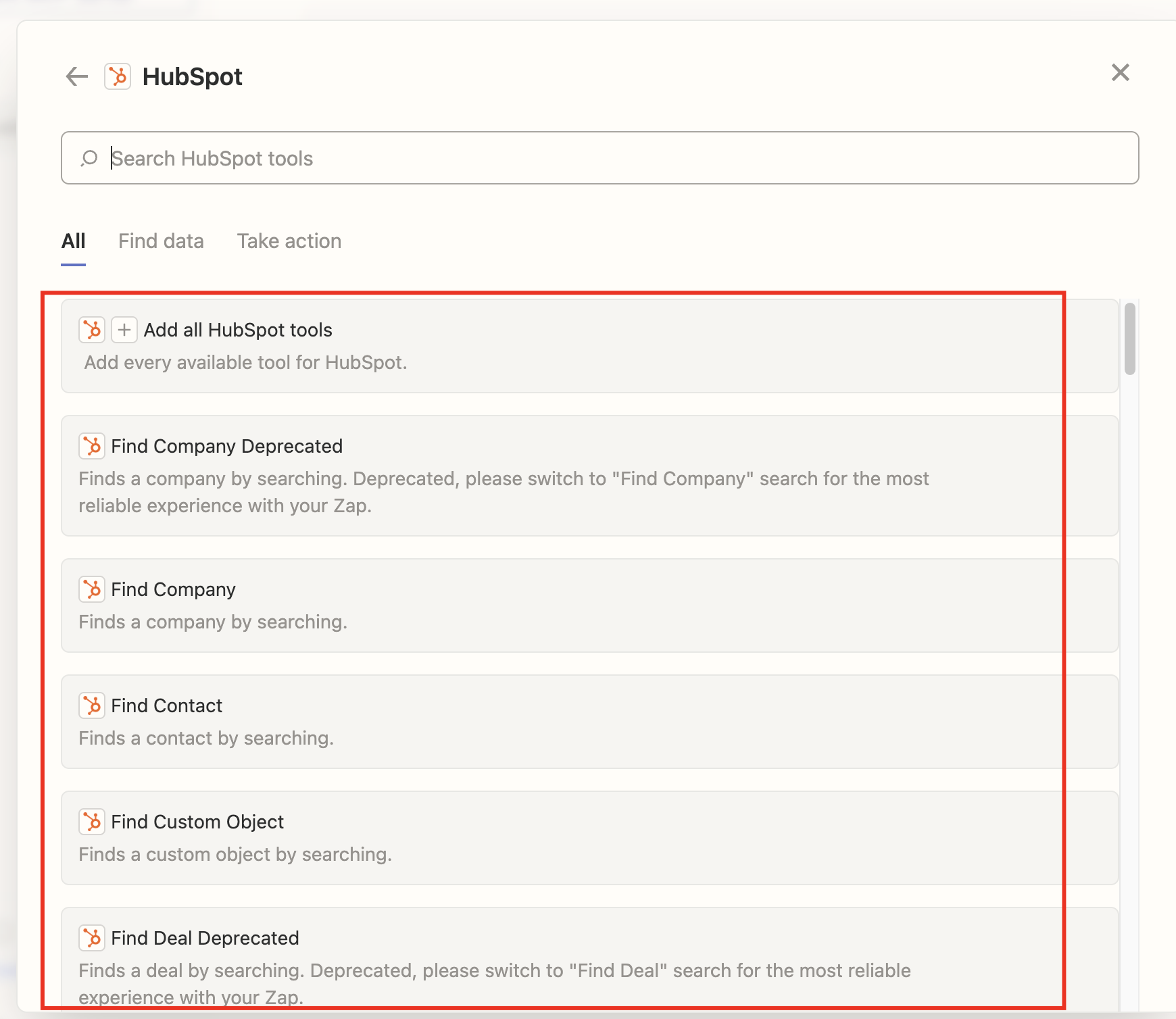Screen dimensions: 1176x1019
Task: Choose the Find Custom Object tool
Action: point(590,838)
